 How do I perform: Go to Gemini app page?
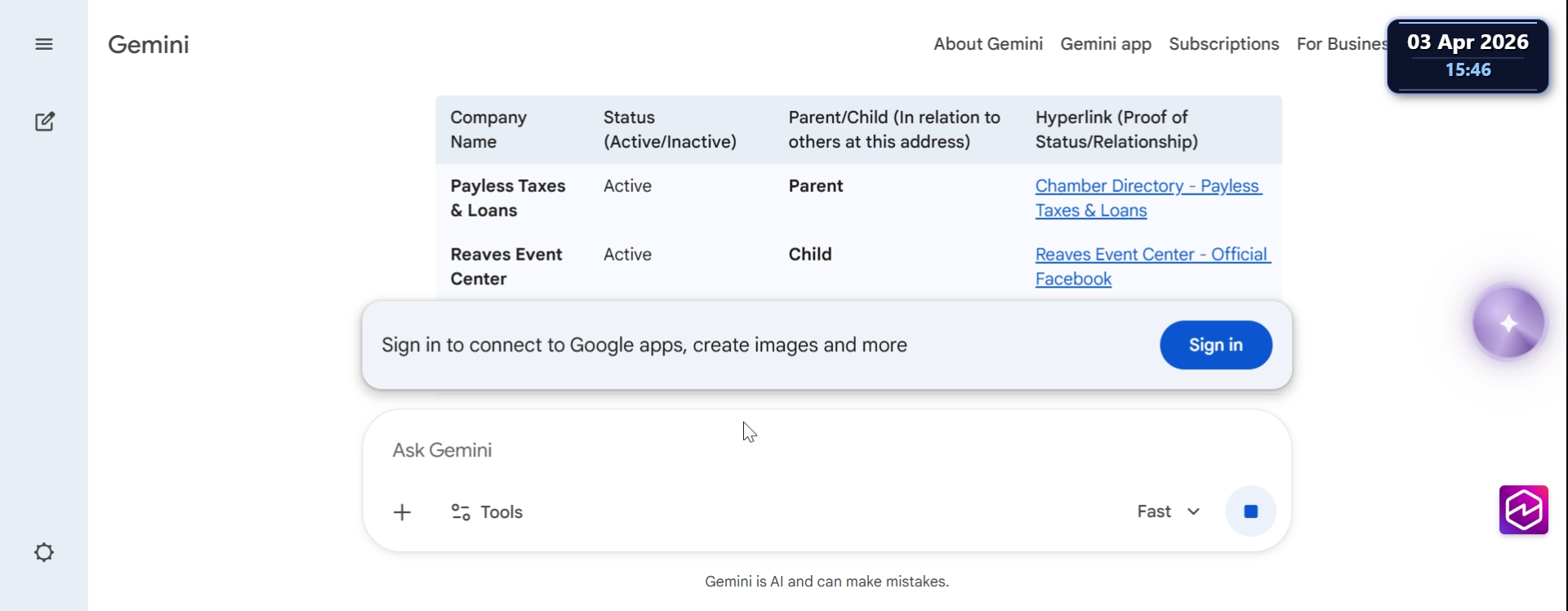[1105, 44]
